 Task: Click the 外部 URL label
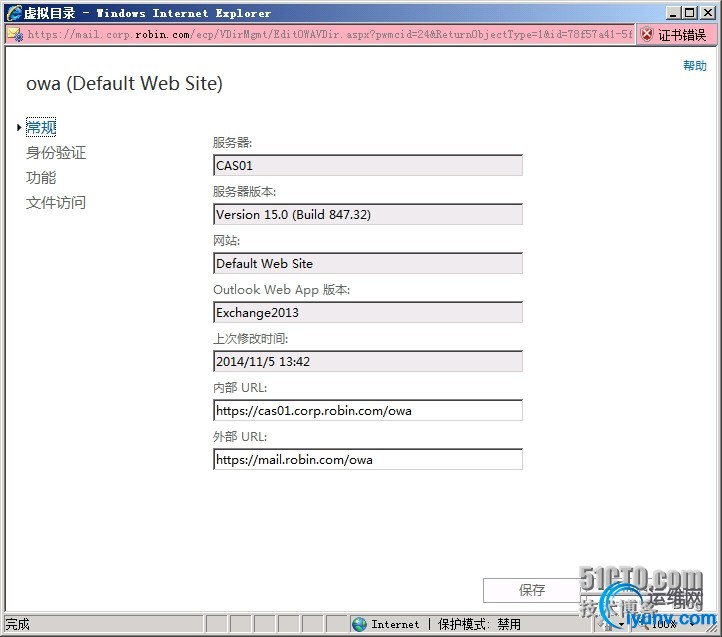coord(240,436)
